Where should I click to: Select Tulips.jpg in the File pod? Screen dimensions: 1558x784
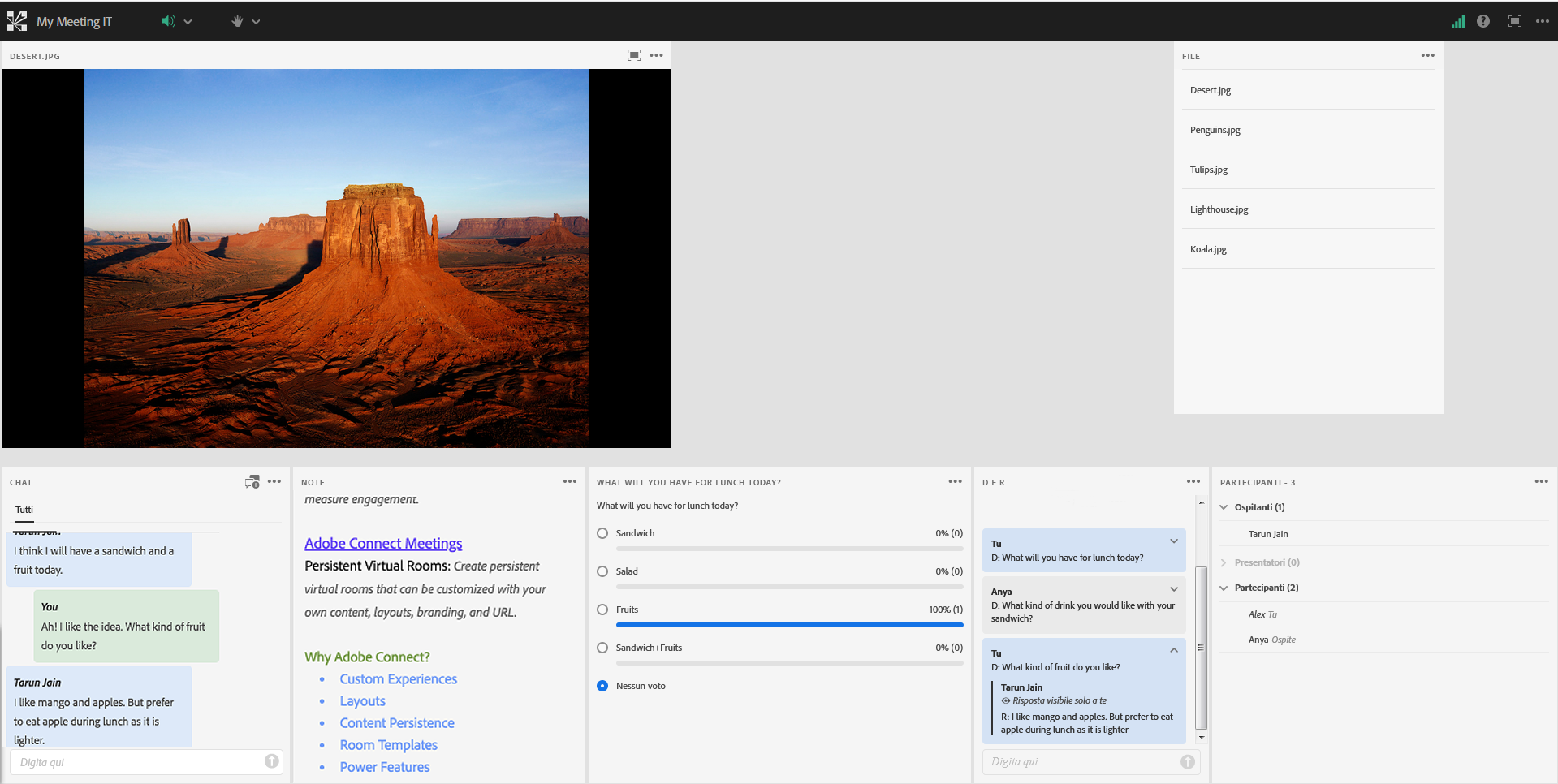tap(1308, 170)
